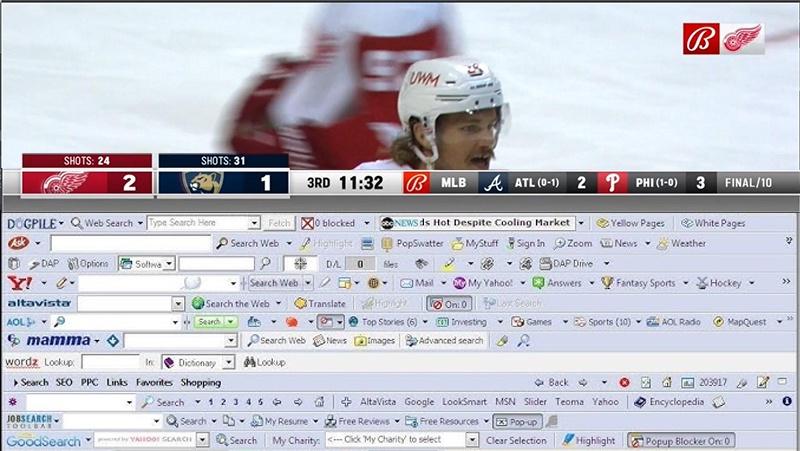Screen dimensions: 800x451
Task: Select the Teoma search engine link
Action: pos(569,402)
